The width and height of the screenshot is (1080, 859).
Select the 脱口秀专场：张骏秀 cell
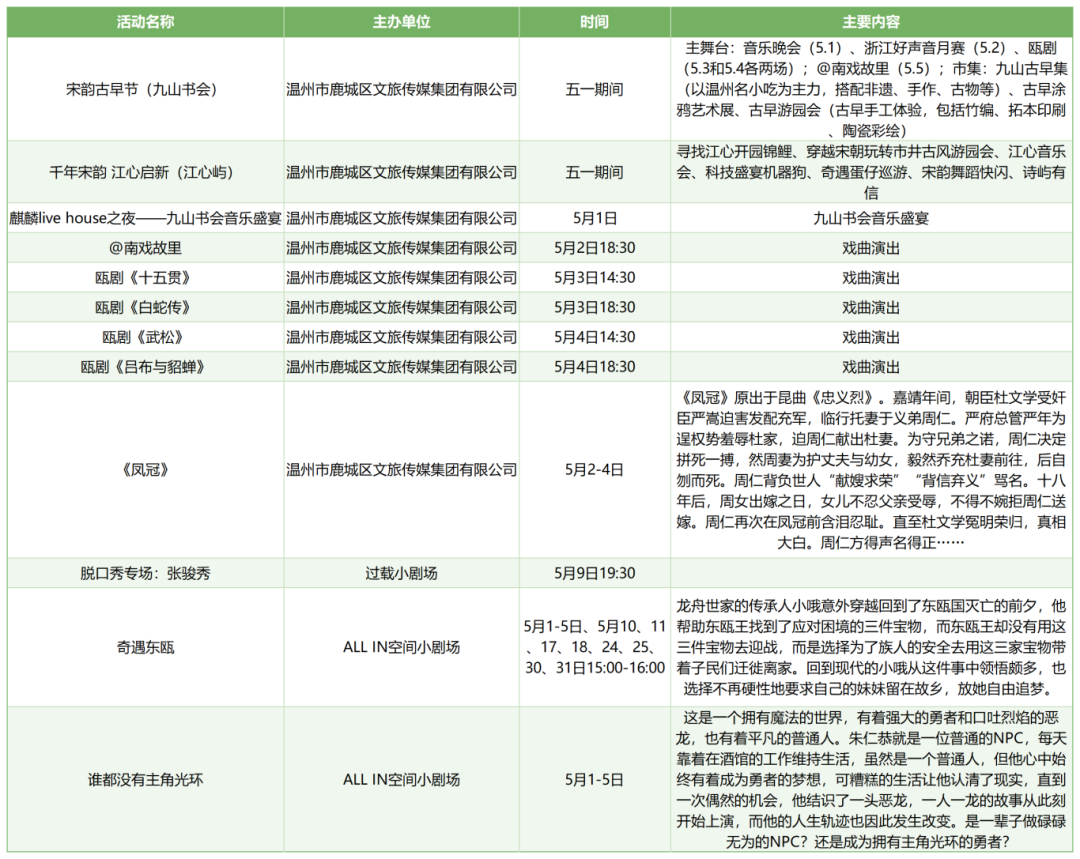(x=145, y=573)
